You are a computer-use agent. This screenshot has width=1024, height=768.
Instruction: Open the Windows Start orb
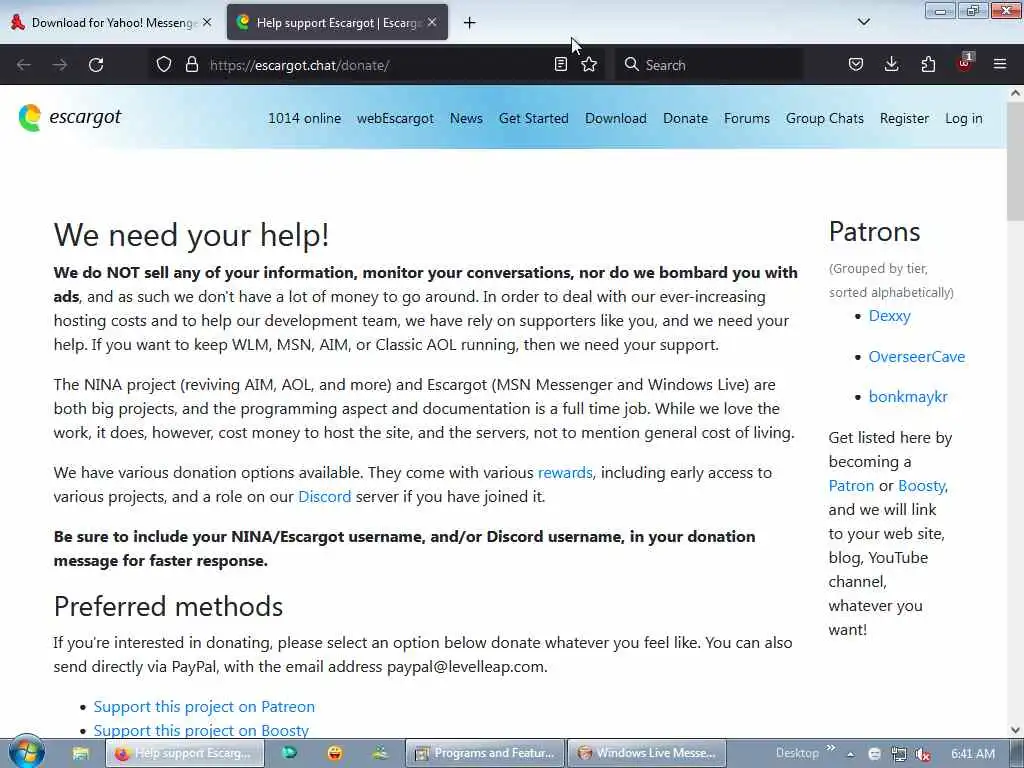pyautogui.click(x=26, y=752)
